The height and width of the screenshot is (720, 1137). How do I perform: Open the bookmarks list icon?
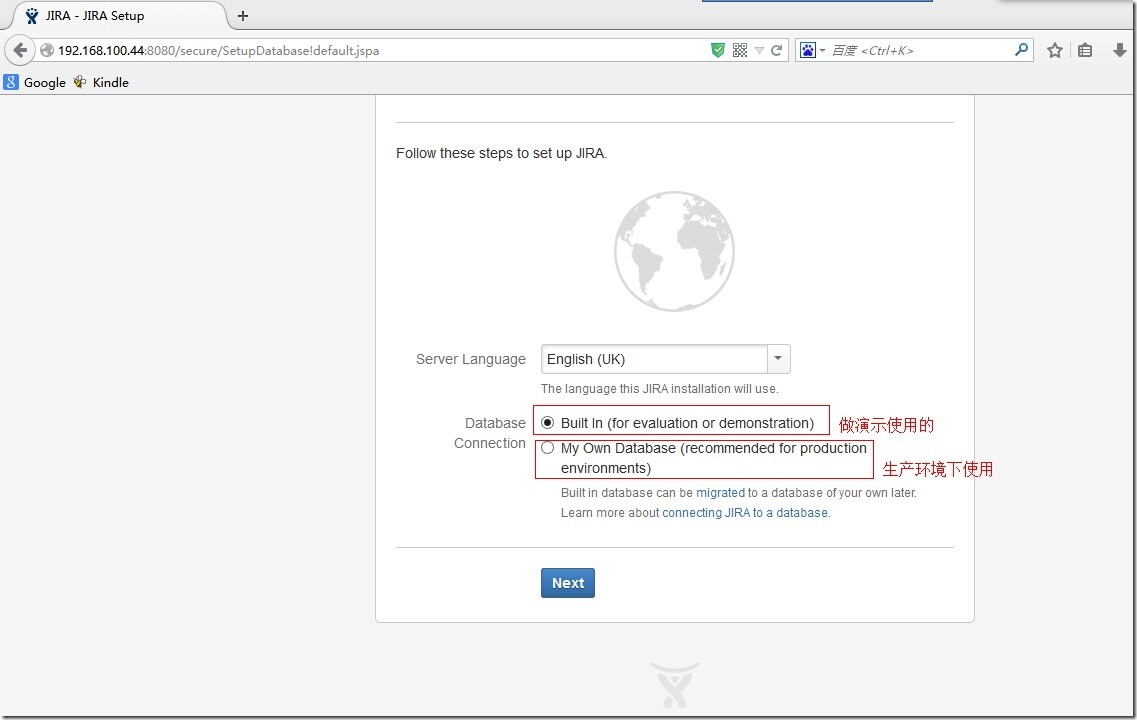click(x=1085, y=50)
